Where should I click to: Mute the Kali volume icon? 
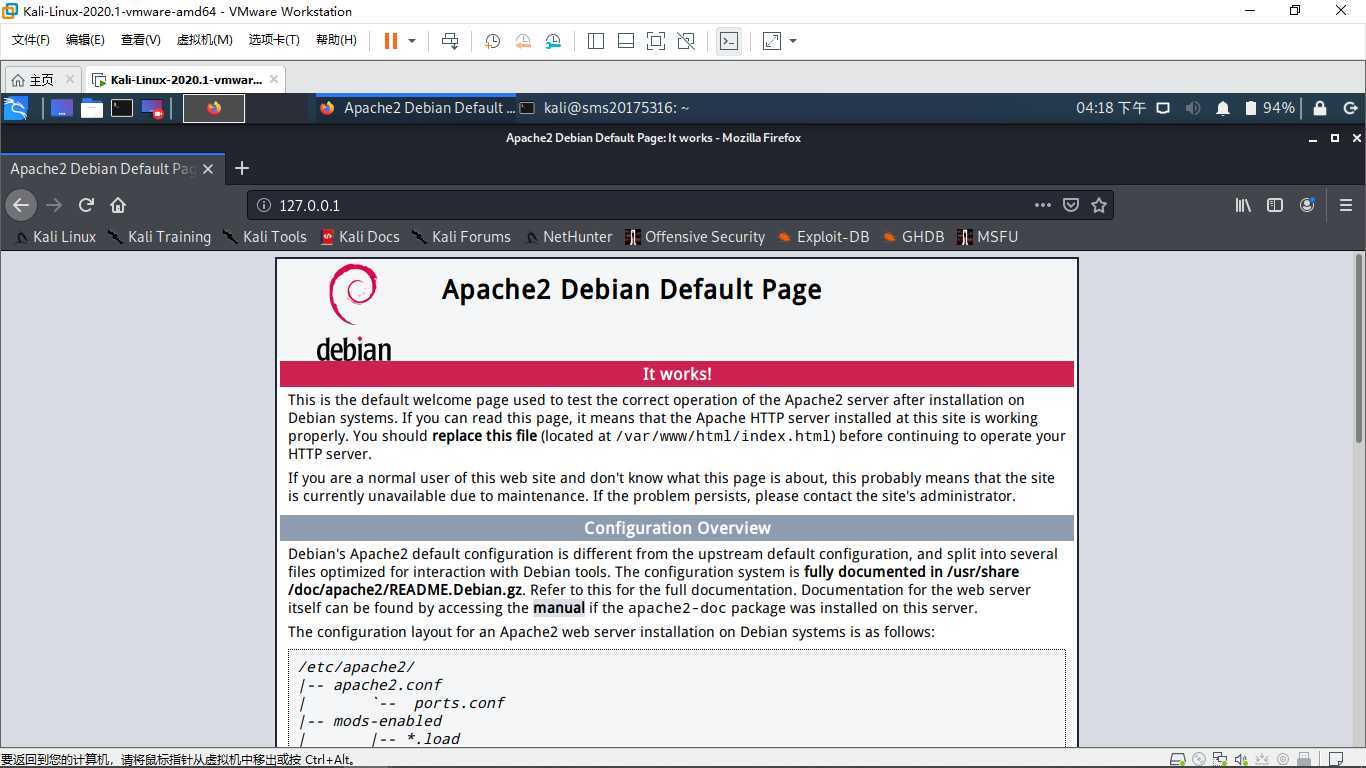coord(1193,108)
